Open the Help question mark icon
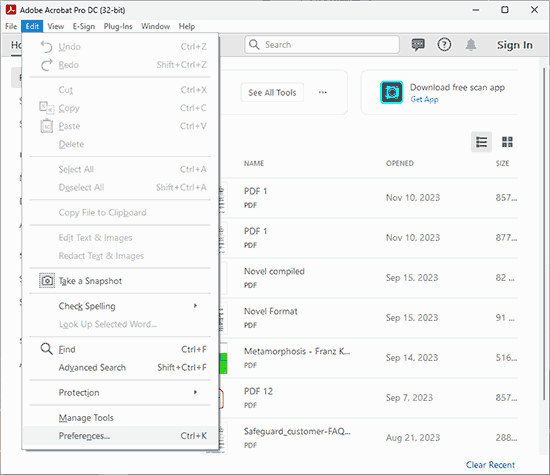The width and height of the screenshot is (550, 475). pyautogui.click(x=444, y=45)
